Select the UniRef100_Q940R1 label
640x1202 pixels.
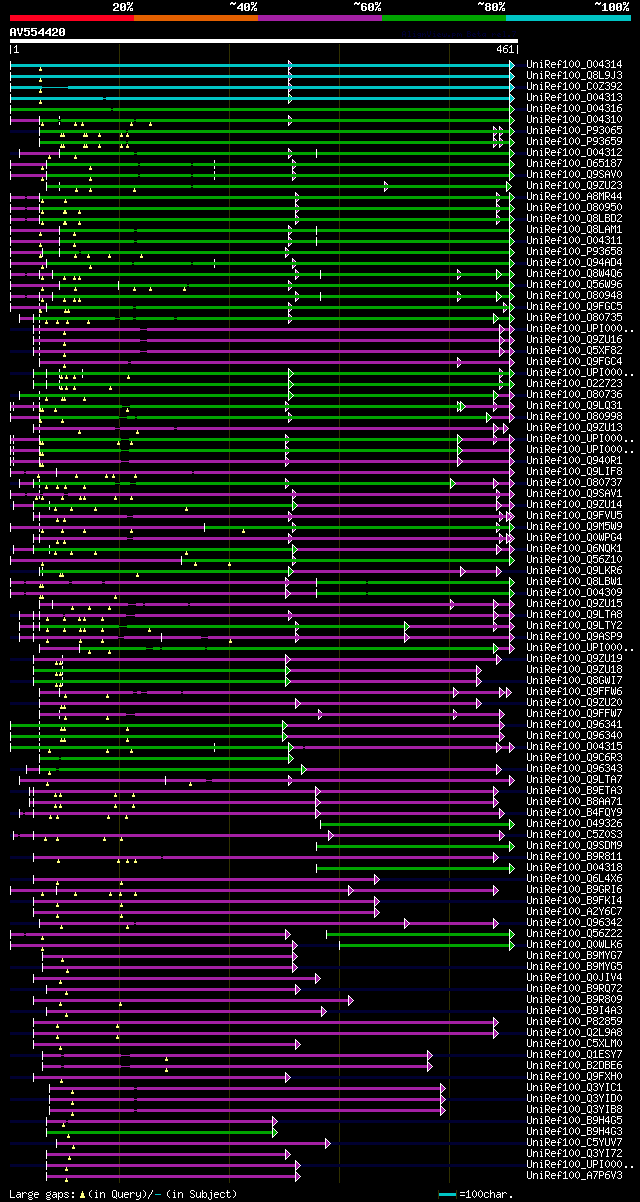point(574,460)
